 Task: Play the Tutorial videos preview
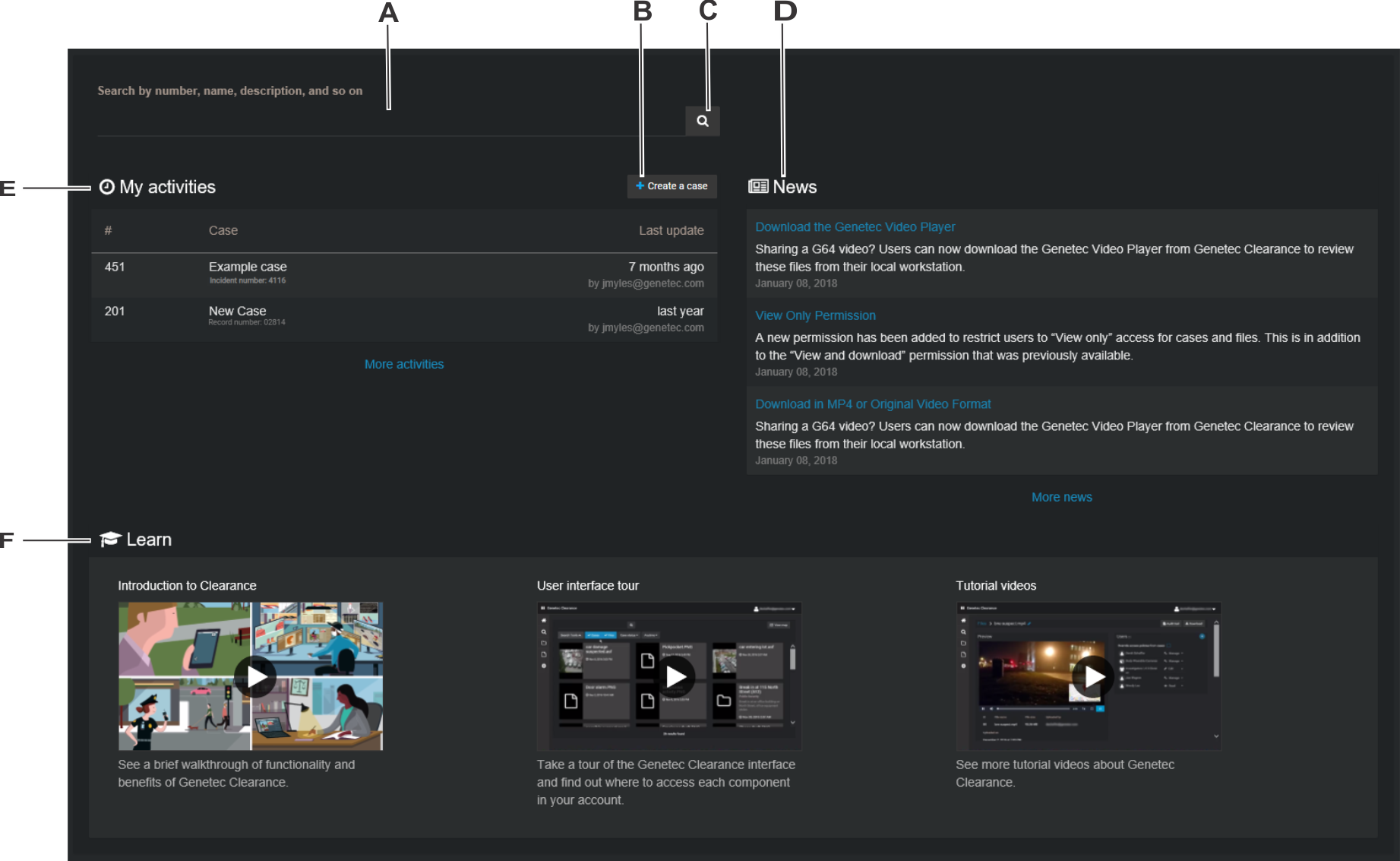(1095, 676)
